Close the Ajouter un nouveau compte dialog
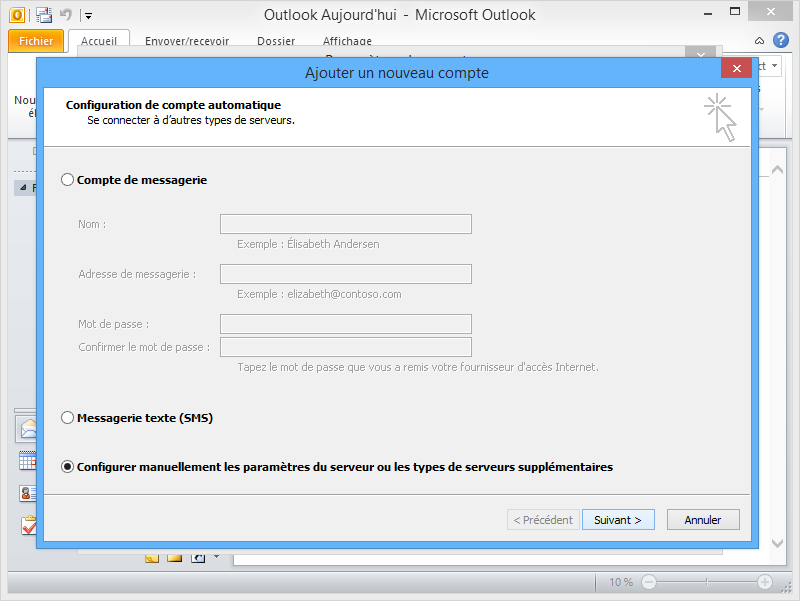The image size is (800, 601). point(736,68)
